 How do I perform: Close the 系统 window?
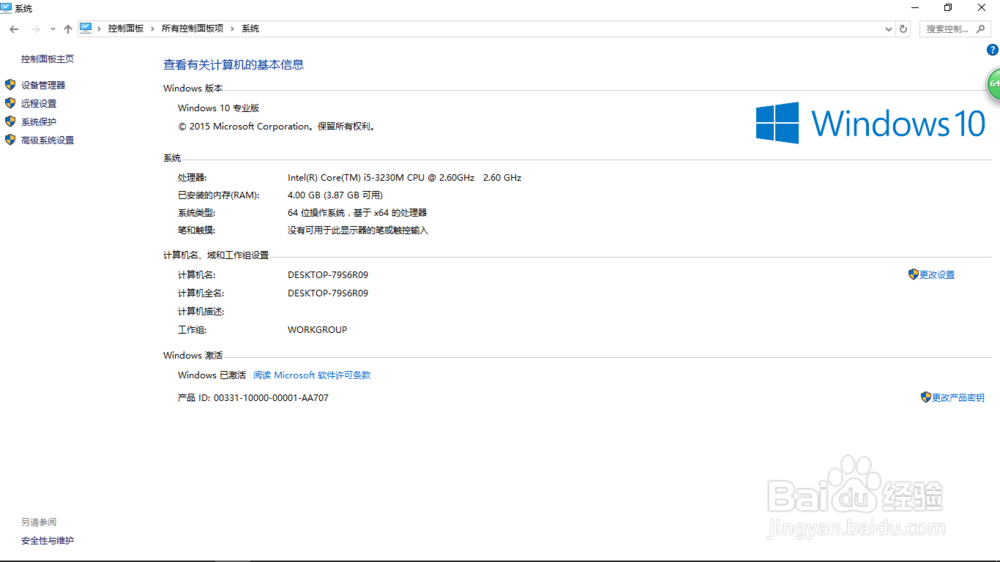(982, 8)
